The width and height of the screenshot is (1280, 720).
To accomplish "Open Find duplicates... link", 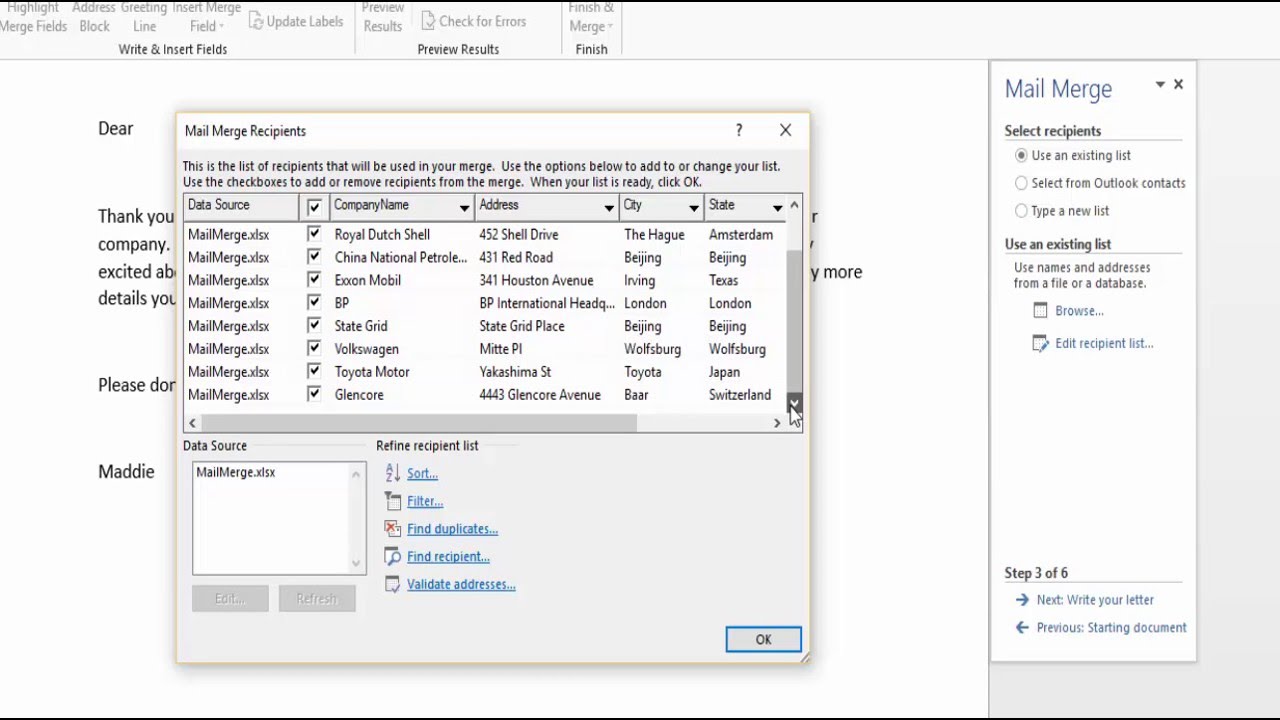I will (452, 529).
